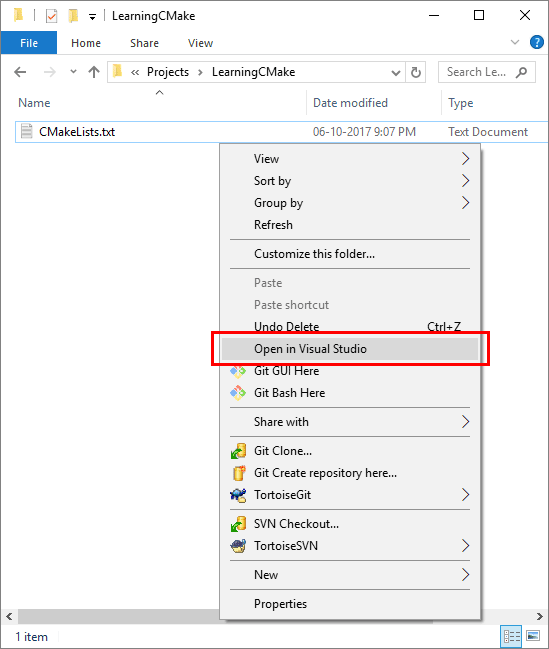The width and height of the screenshot is (549, 649).
Task: Expand the Group by submenu
Action: [465, 203]
